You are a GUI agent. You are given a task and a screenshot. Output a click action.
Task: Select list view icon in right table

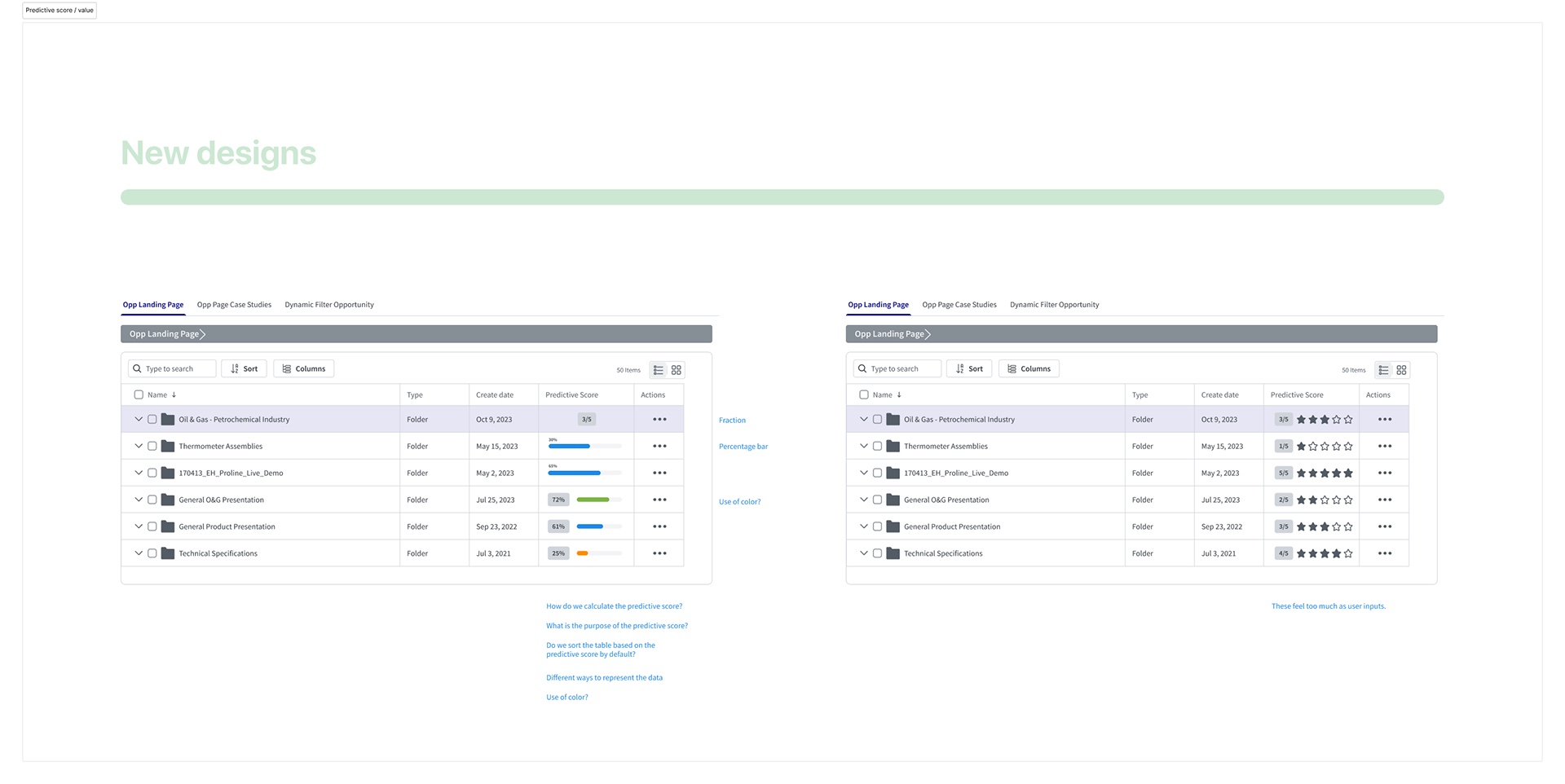click(1383, 370)
